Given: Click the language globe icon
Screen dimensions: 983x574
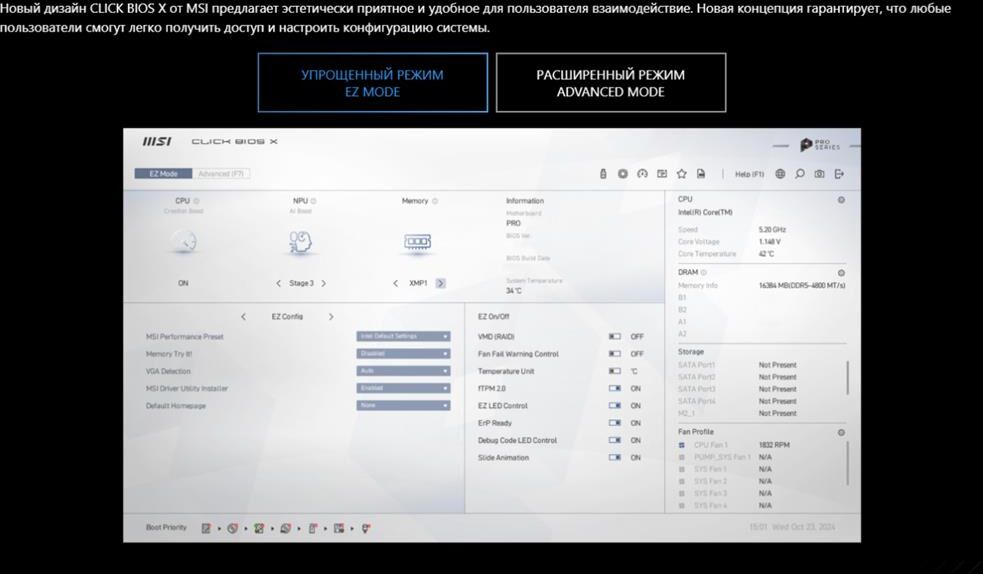Looking at the screenshot, I should [780, 174].
